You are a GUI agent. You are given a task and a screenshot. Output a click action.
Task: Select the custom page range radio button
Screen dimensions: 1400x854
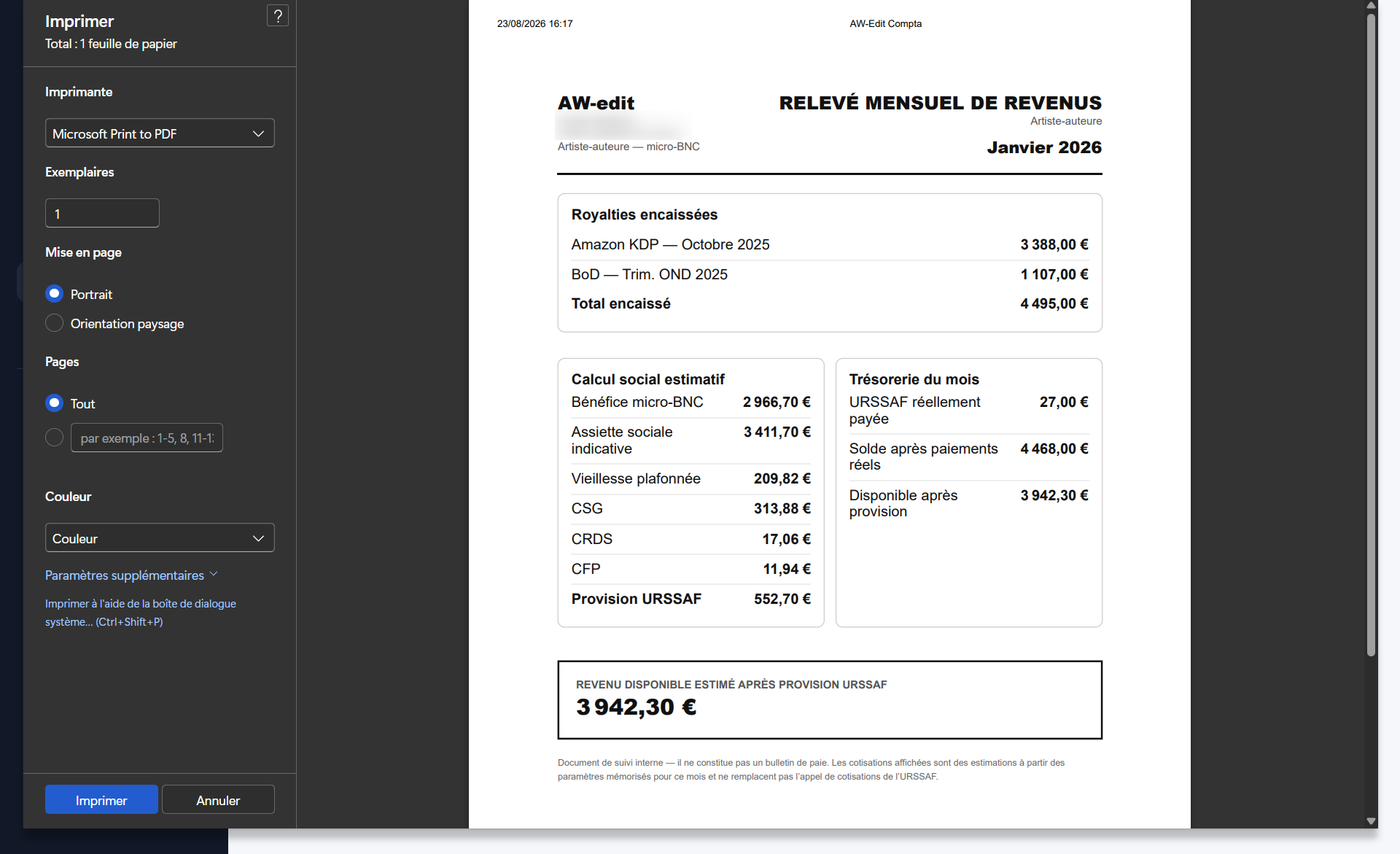[54, 438]
